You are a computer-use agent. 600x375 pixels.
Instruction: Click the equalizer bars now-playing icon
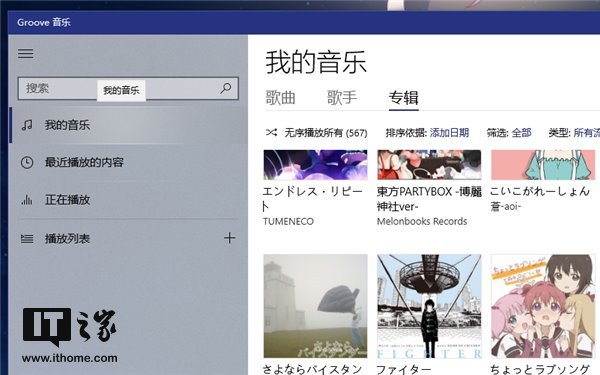27,199
